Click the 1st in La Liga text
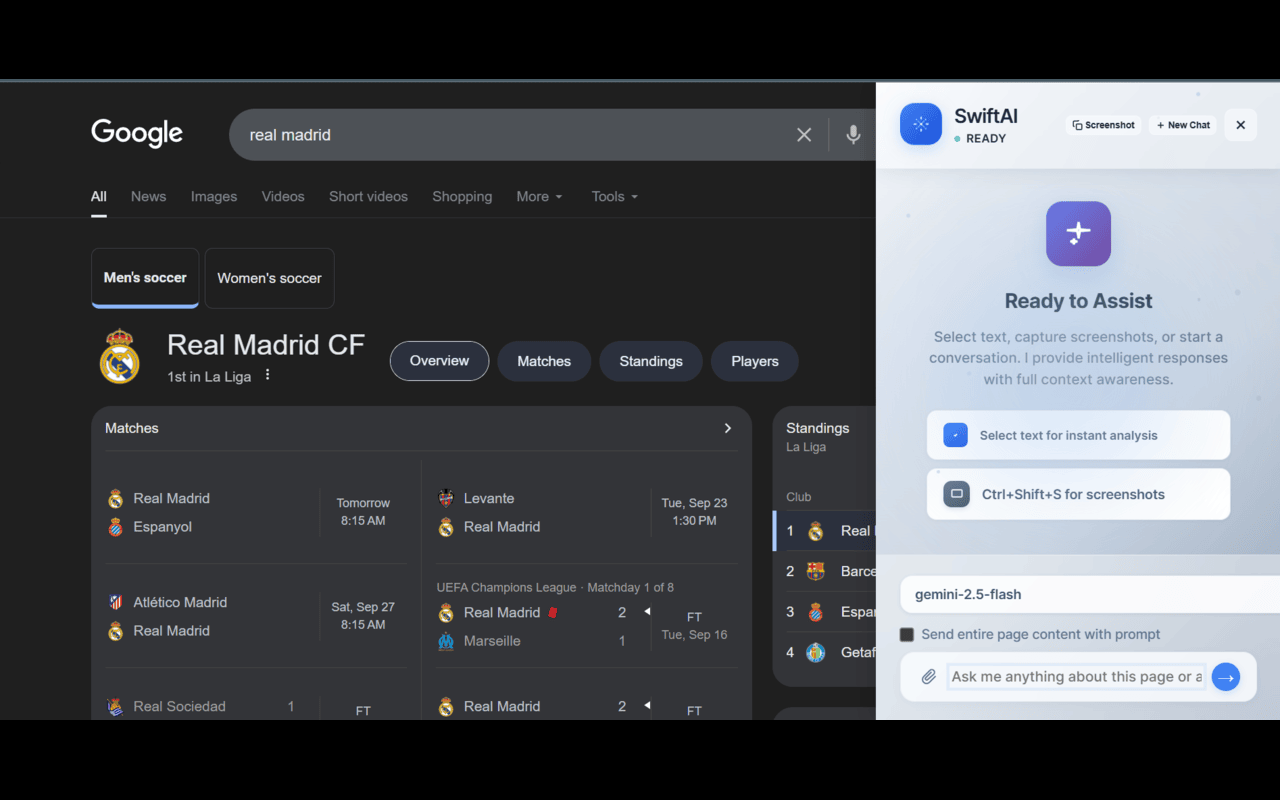The width and height of the screenshot is (1280, 800). (x=209, y=377)
